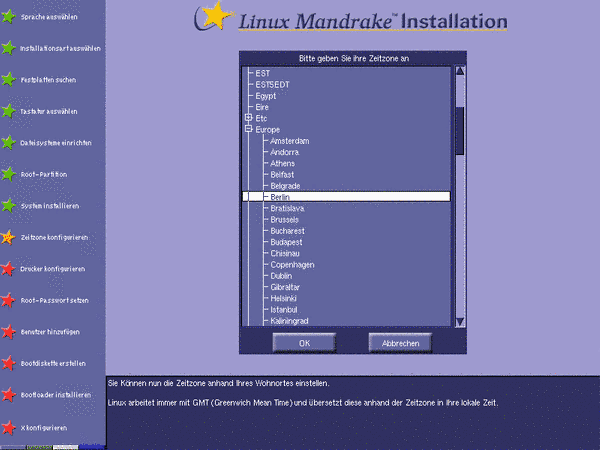Click the scrollbar down arrow in timezone list

tap(459, 321)
